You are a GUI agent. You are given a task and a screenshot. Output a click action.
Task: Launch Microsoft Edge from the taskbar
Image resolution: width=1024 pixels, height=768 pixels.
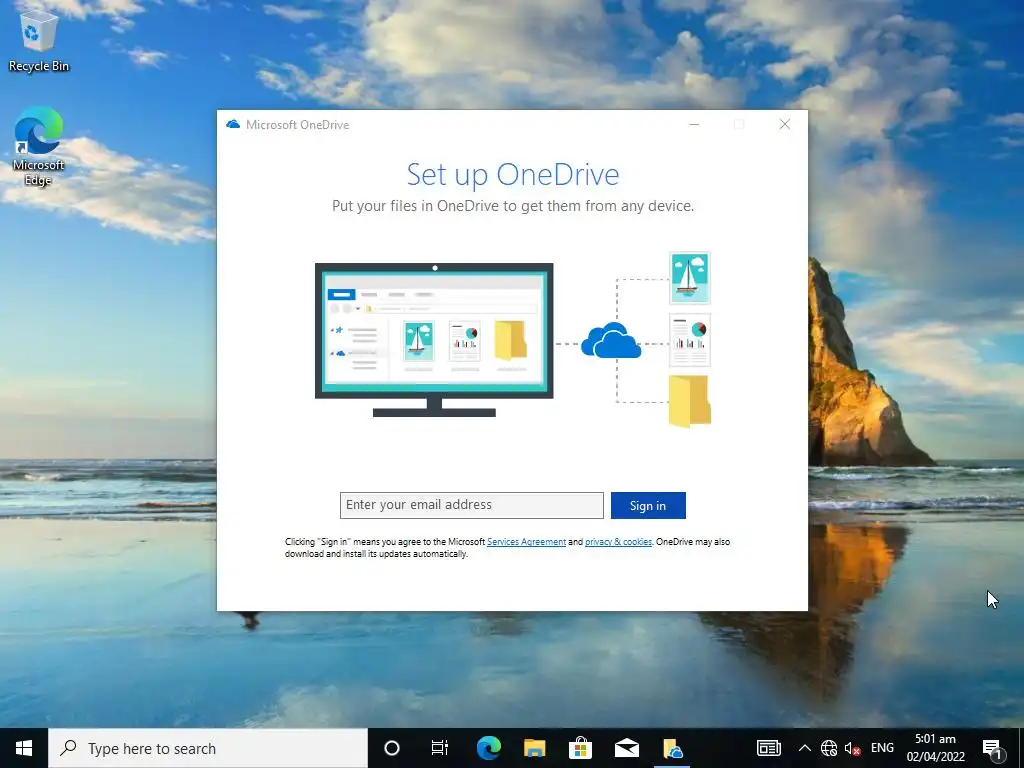488,748
